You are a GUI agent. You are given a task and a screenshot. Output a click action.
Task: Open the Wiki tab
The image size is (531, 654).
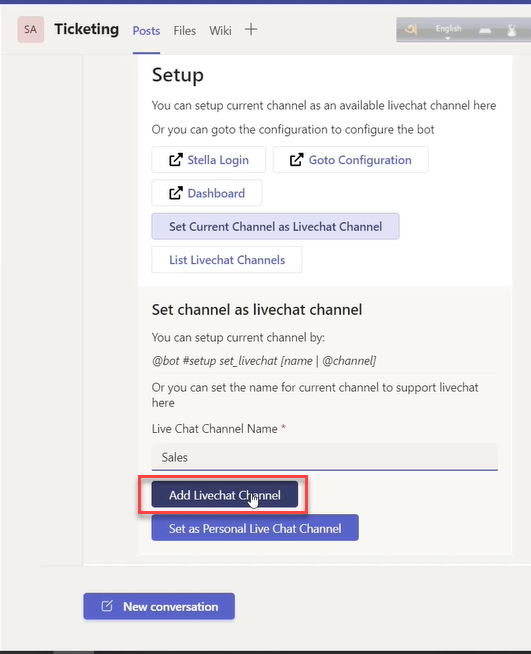tap(220, 31)
